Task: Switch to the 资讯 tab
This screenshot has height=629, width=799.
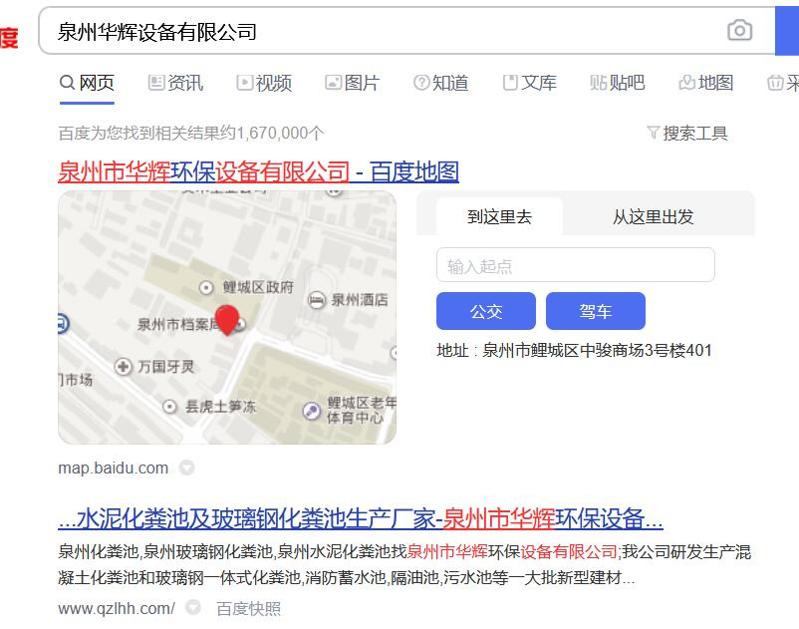Action: (176, 83)
